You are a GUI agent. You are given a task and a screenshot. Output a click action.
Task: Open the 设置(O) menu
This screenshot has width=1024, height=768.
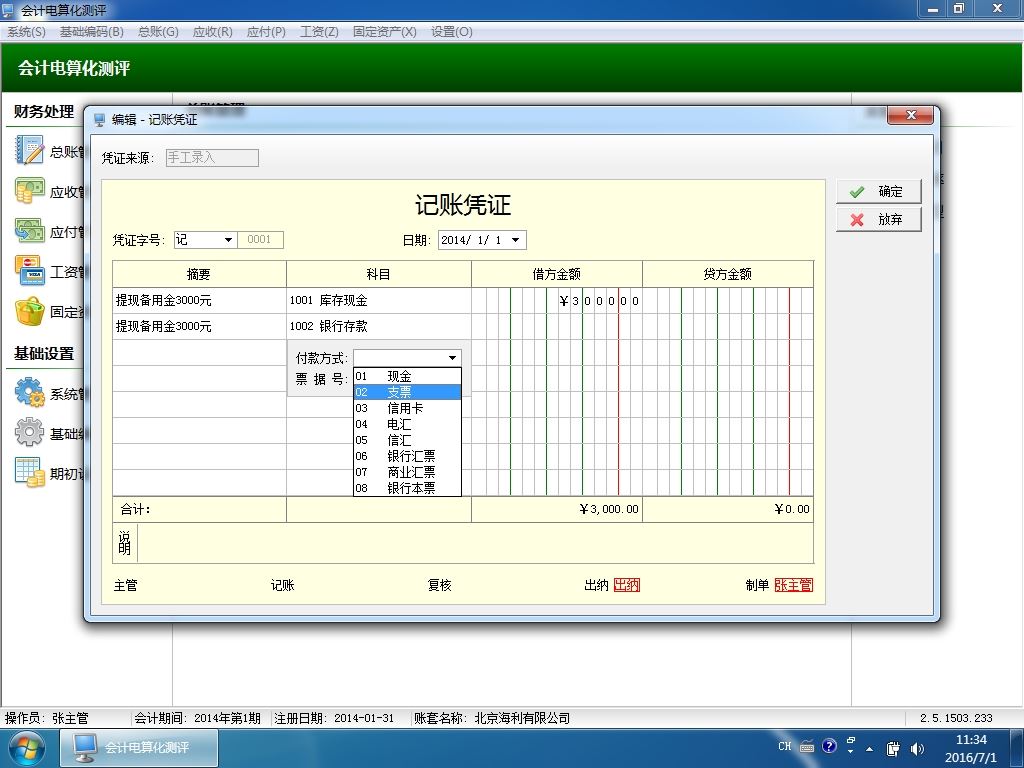coord(452,32)
